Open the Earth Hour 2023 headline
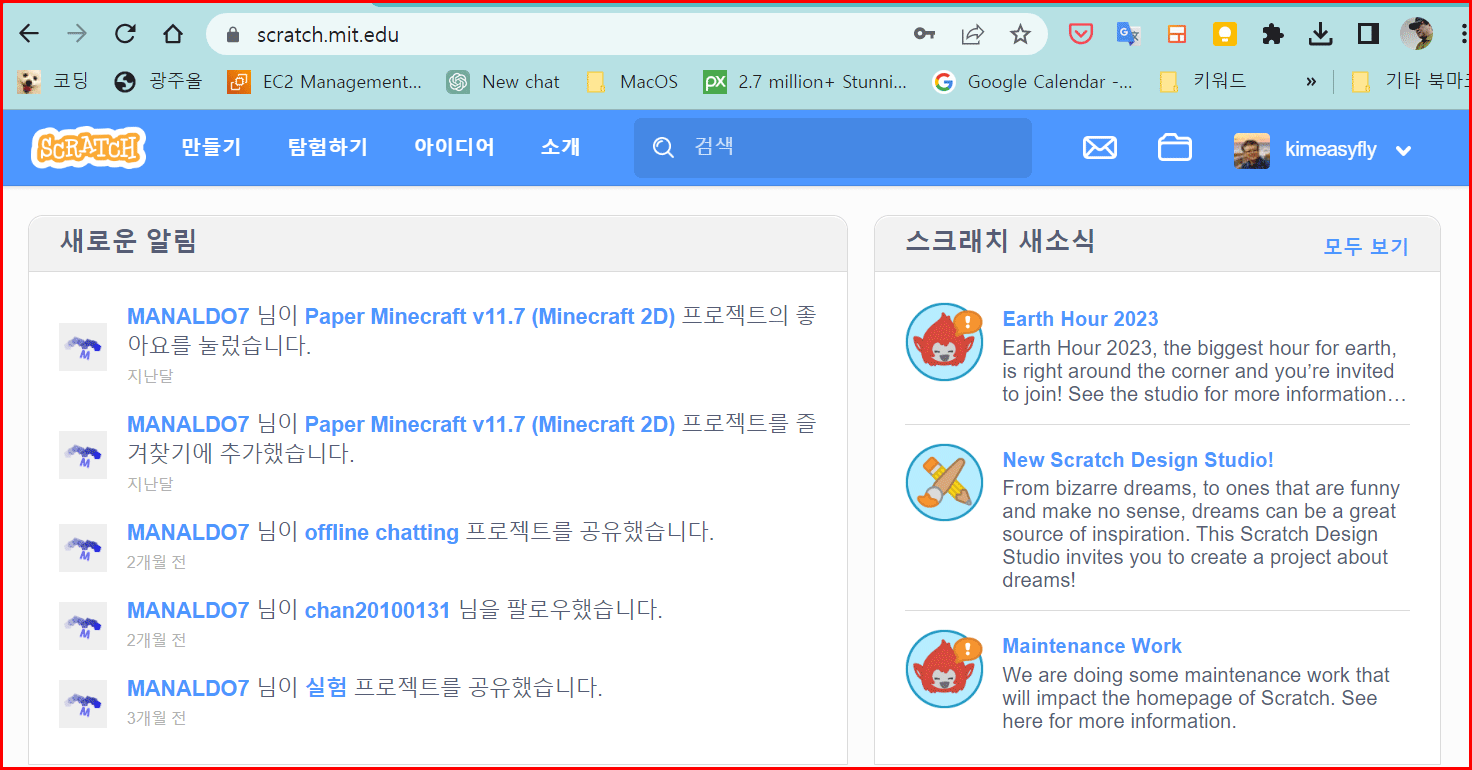 point(1080,319)
